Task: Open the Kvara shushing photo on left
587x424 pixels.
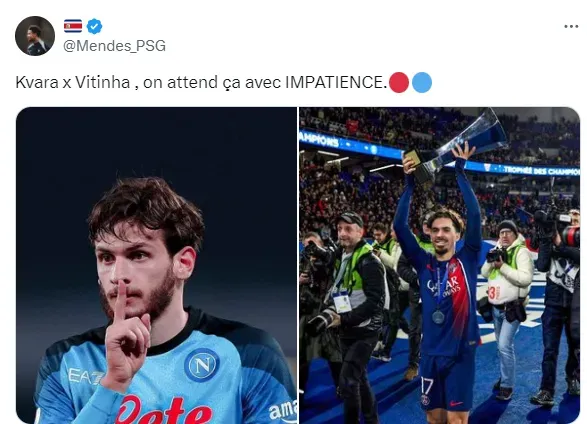Action: pos(156,265)
